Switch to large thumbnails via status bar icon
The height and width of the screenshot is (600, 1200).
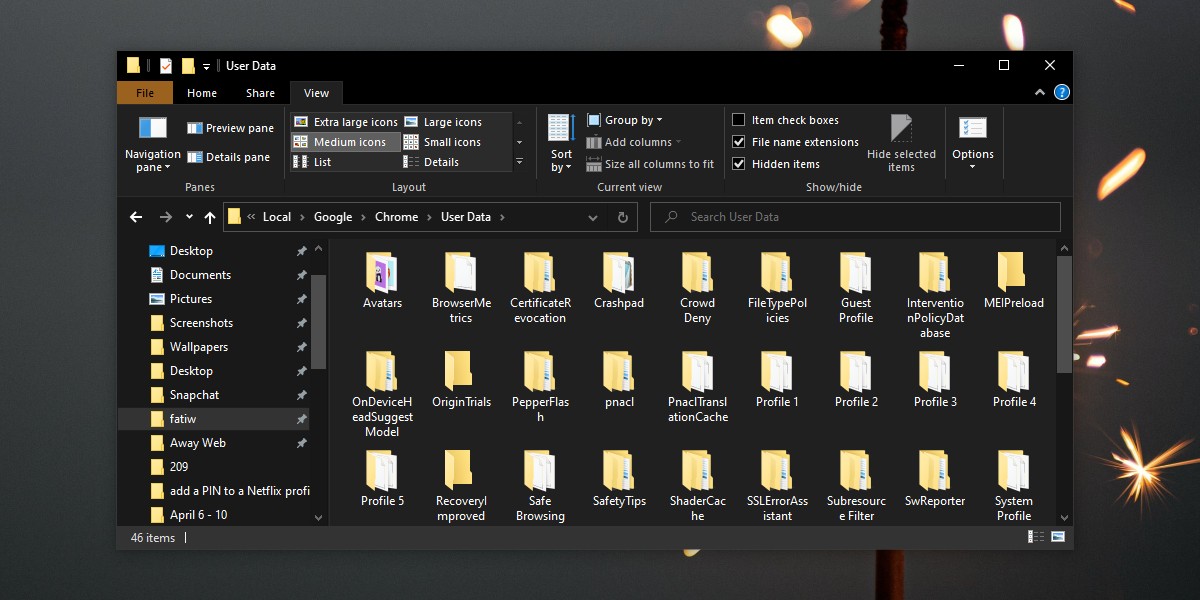click(1058, 537)
